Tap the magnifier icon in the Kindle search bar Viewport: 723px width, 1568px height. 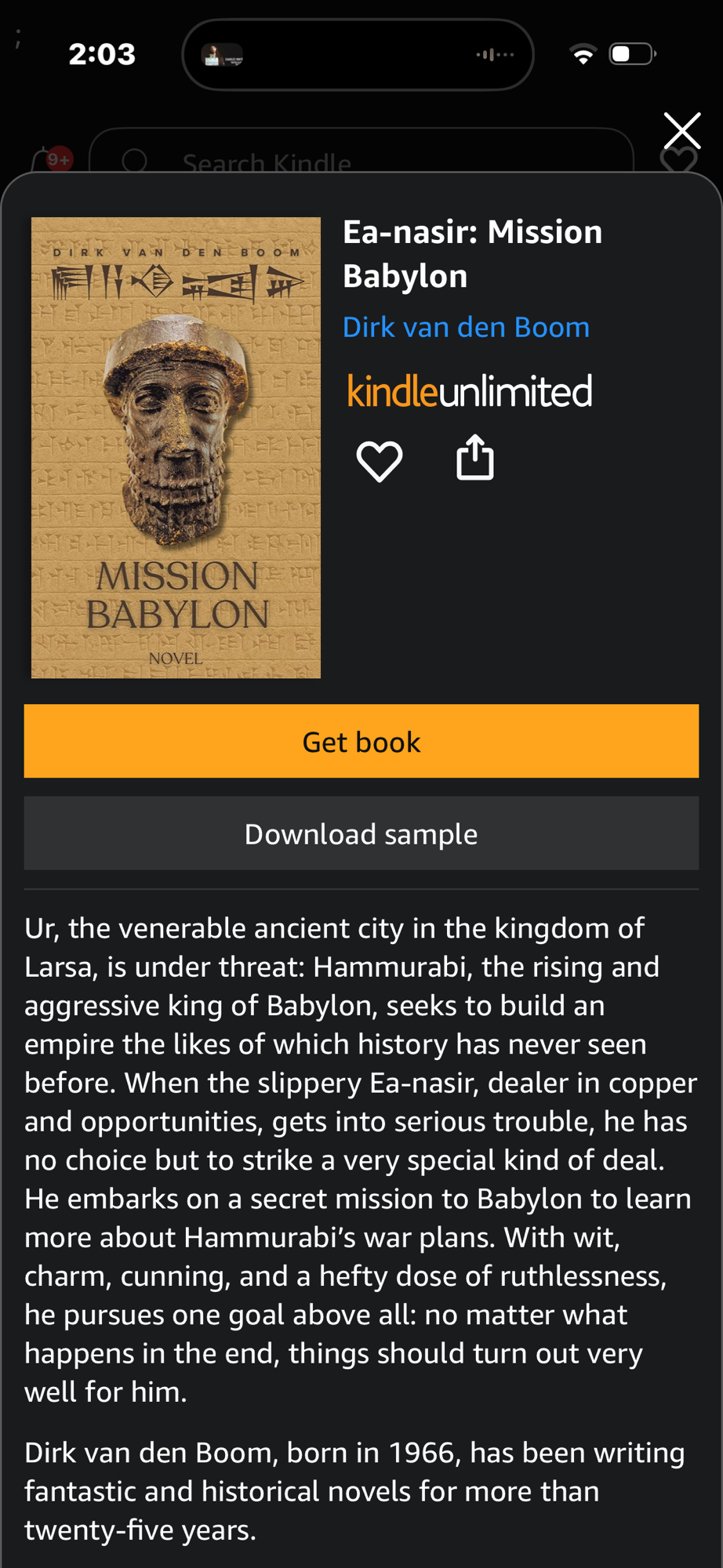coord(135,161)
